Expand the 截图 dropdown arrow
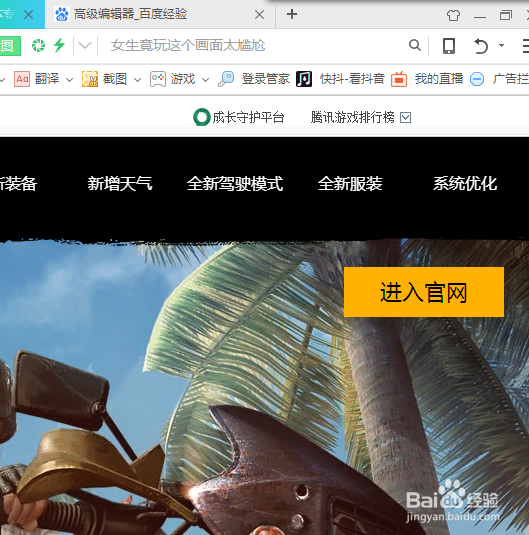 [x=137, y=80]
